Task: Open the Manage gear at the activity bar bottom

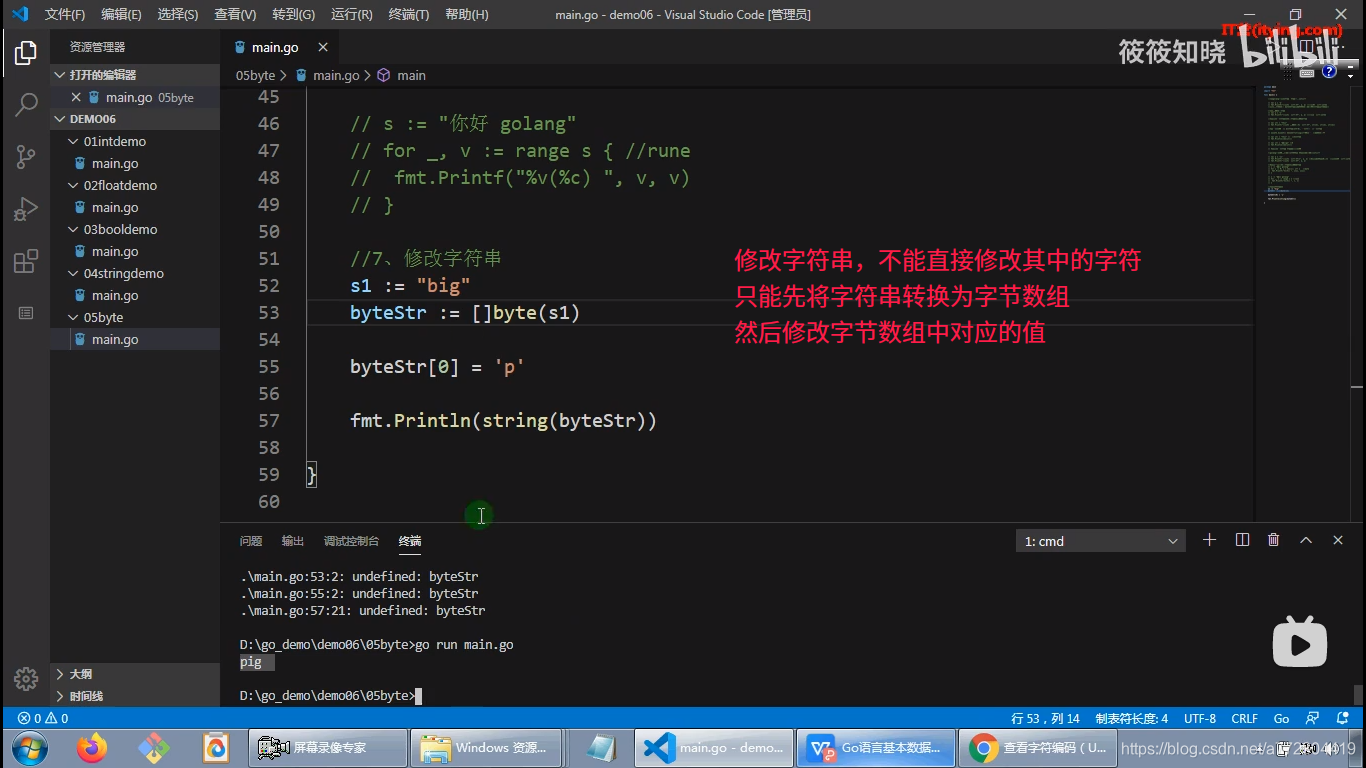Action: coord(26,677)
